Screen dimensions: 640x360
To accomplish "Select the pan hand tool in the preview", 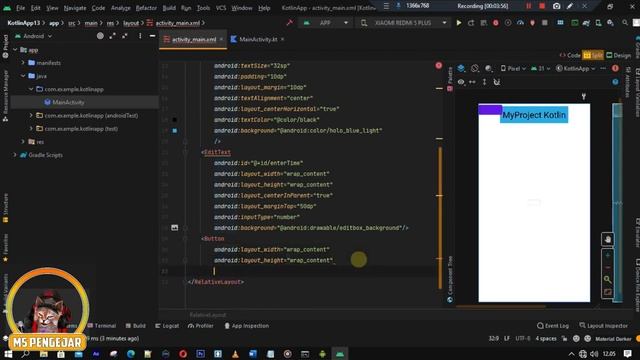I will (607, 240).
